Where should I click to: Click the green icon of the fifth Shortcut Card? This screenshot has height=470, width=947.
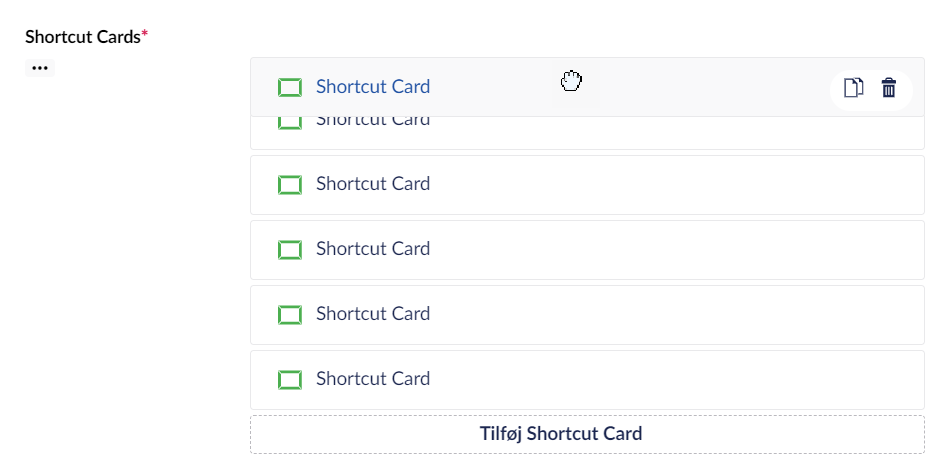pos(289,315)
